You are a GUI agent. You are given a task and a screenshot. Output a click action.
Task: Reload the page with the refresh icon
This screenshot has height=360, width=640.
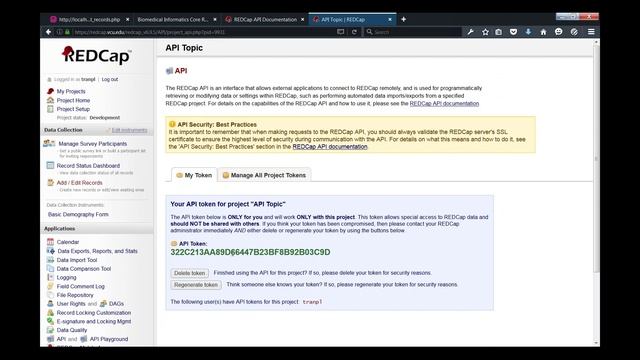pos(354,32)
